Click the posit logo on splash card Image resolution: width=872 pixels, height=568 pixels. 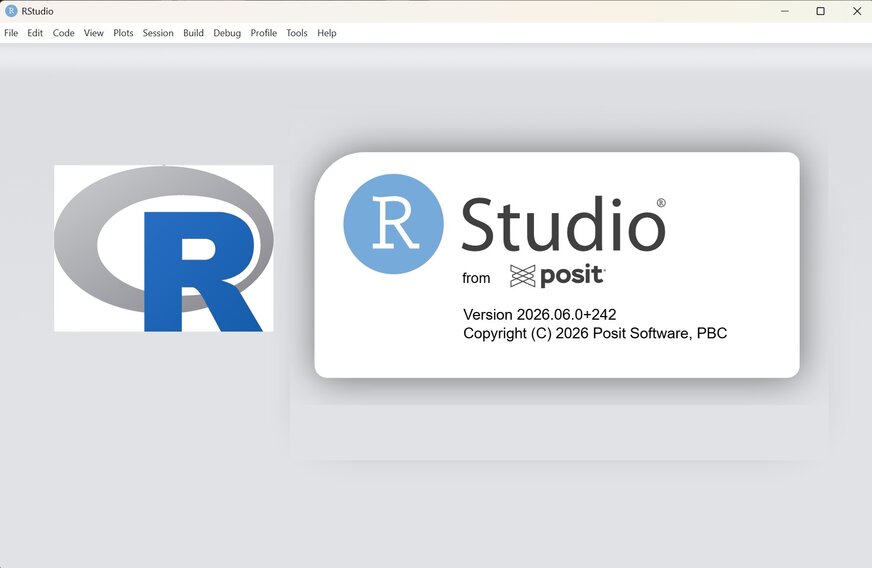[557, 276]
